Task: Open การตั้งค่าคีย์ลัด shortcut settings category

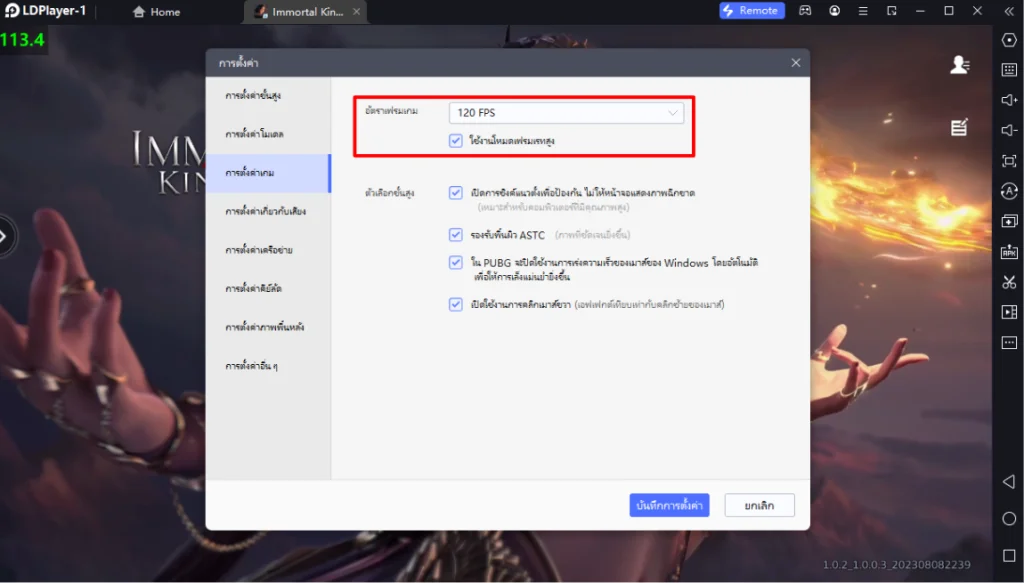Action: (268, 289)
